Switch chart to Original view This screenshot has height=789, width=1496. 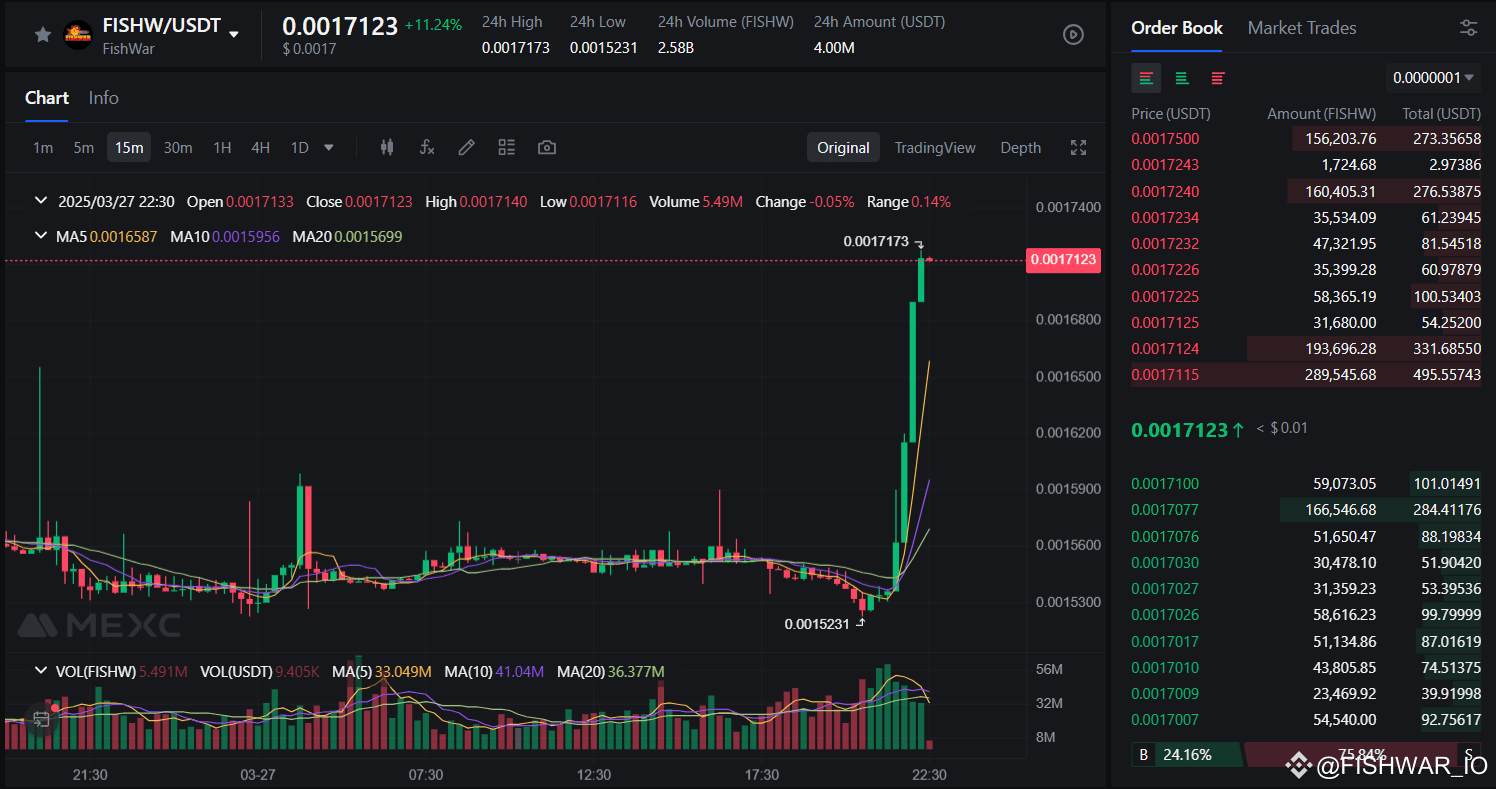pos(843,147)
